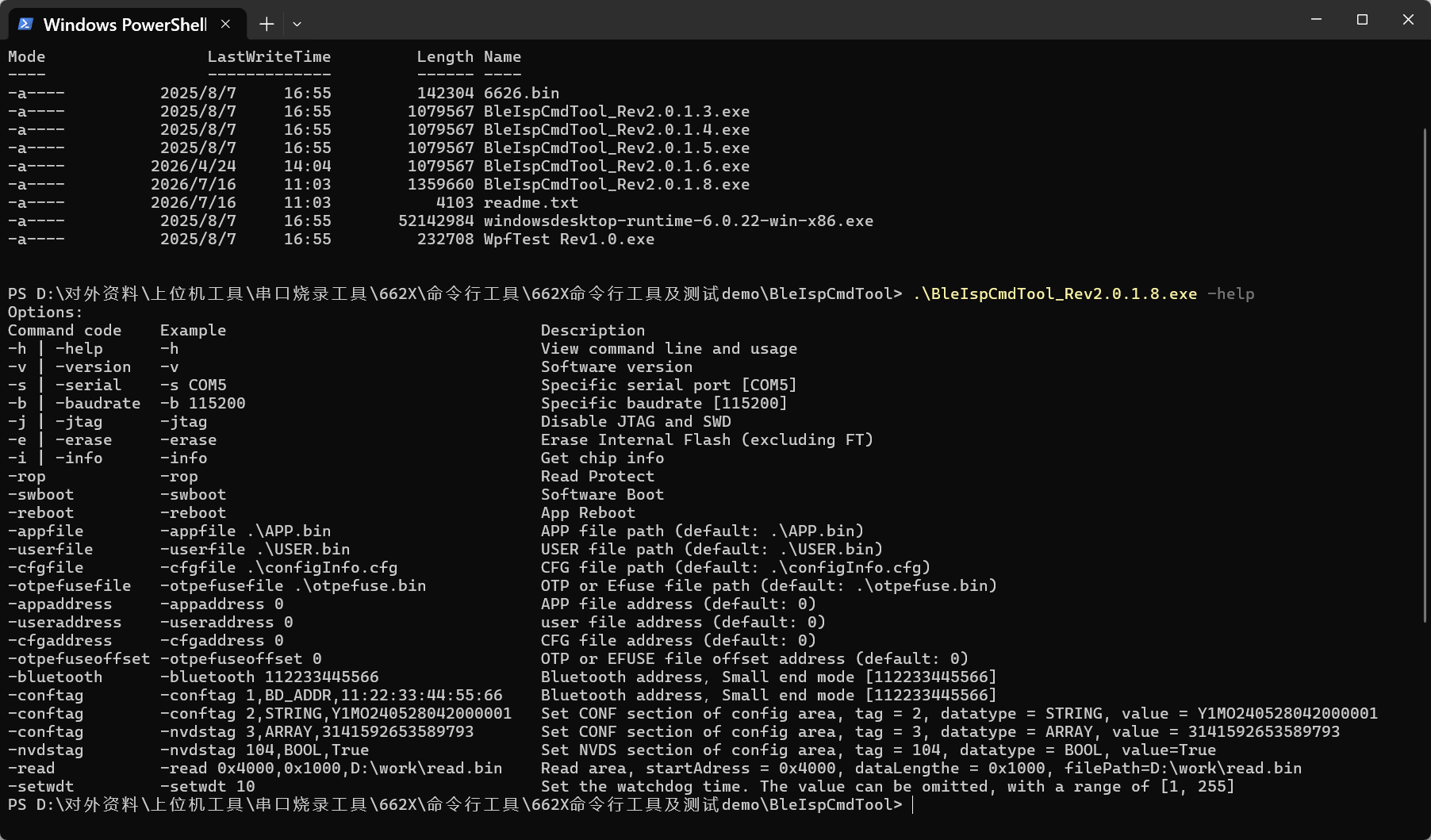This screenshot has width=1431, height=840.
Task: Click the LastWriteTime column header
Action: (269, 56)
